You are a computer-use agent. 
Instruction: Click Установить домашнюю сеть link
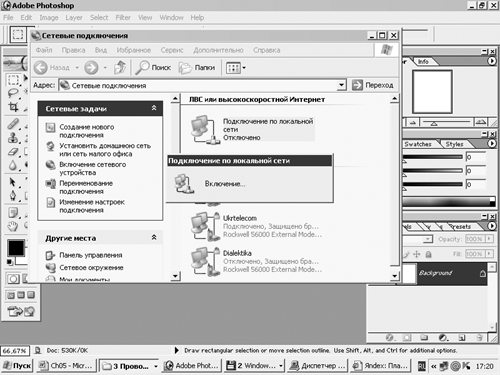[105, 150]
